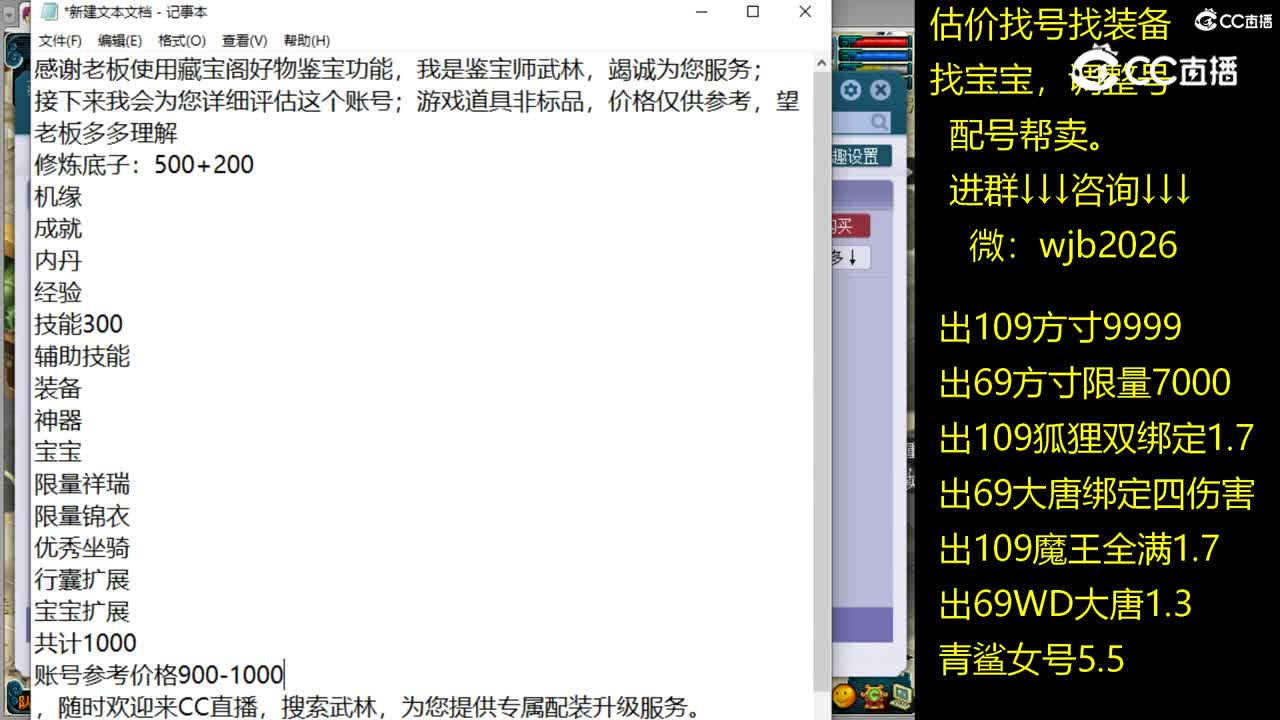This screenshot has width=1280, height=720.
Task: Place the cursor on the 装备 line
Action: pos(58,388)
